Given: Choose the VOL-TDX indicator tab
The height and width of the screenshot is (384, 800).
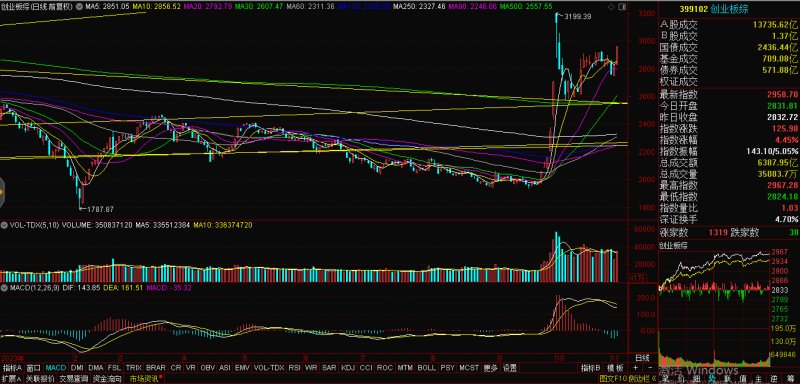Looking at the screenshot, I should pyautogui.click(x=269, y=368).
